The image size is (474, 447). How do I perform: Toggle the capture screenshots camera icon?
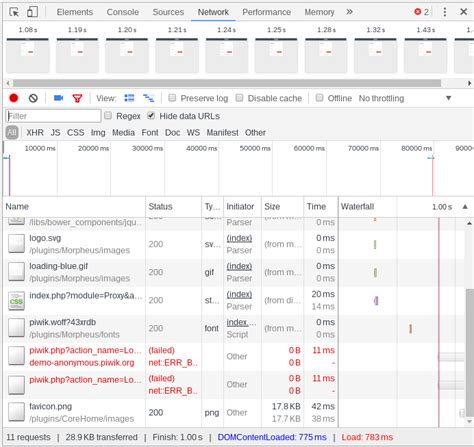point(58,98)
